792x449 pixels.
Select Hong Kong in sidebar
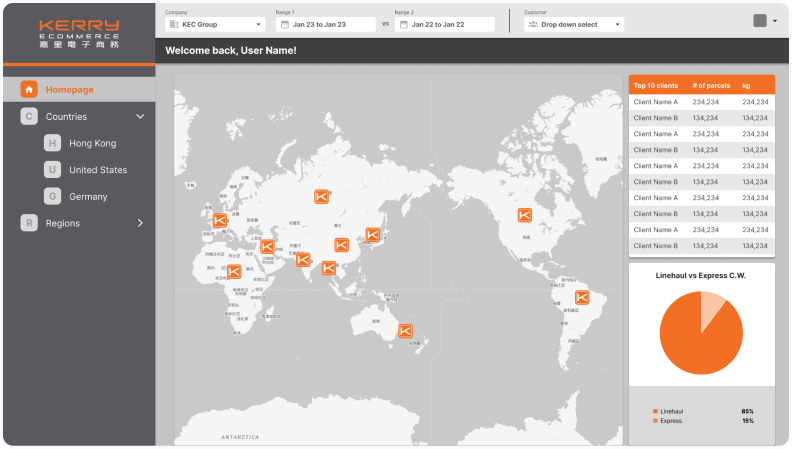coord(92,144)
